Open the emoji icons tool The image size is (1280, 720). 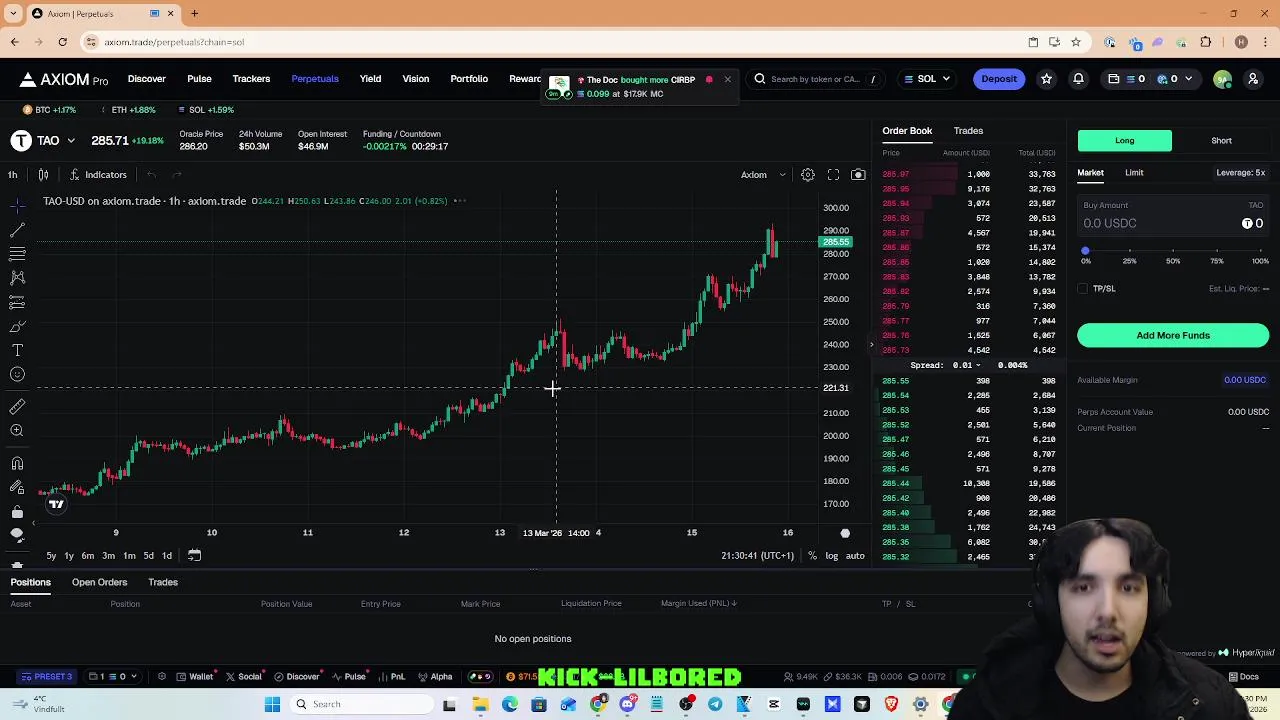17,374
